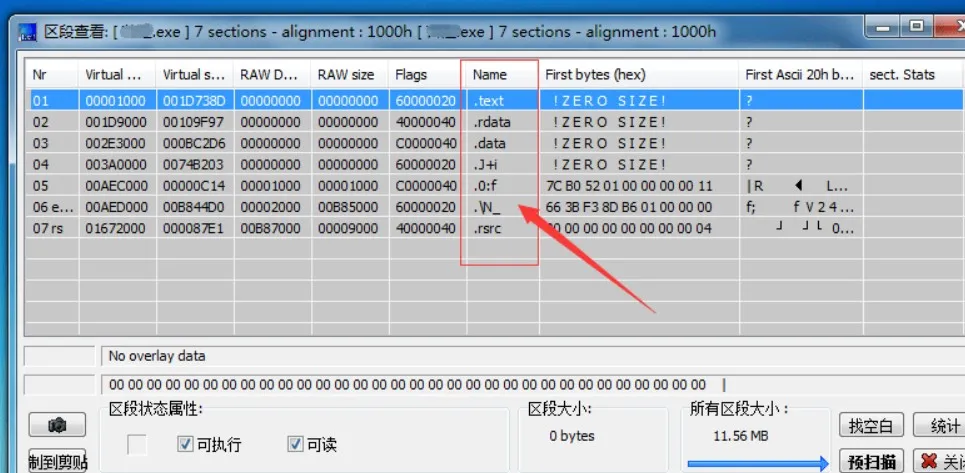Click the red X close button at bottom right

pos(937,461)
